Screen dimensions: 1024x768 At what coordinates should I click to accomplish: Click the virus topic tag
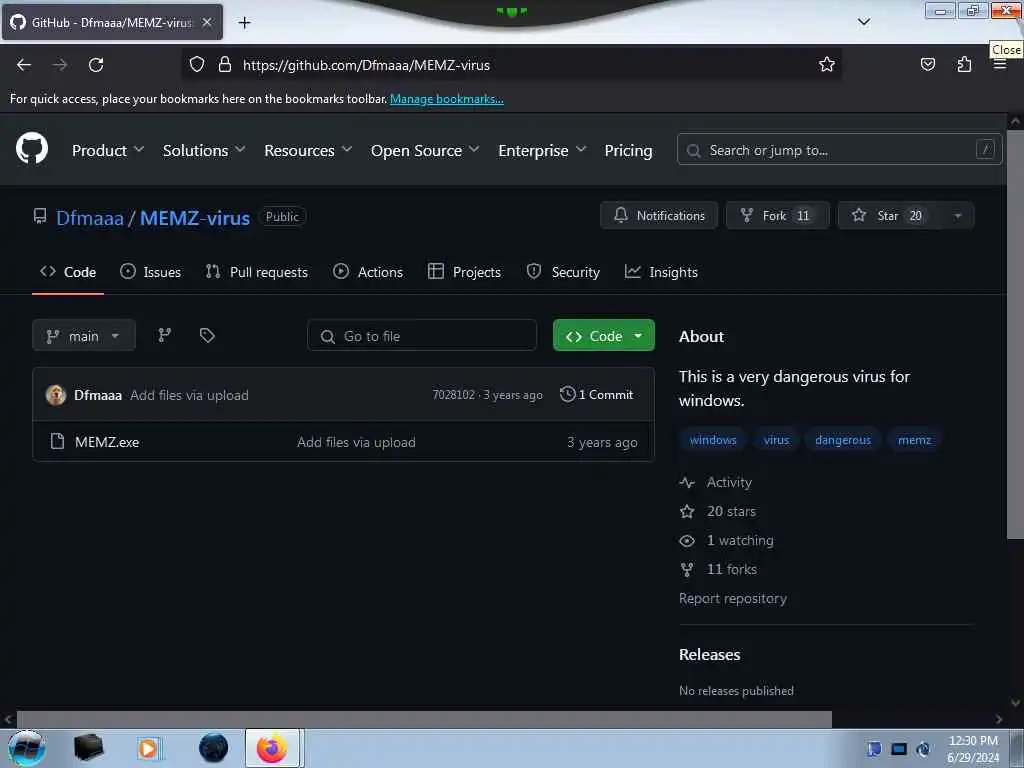point(776,440)
